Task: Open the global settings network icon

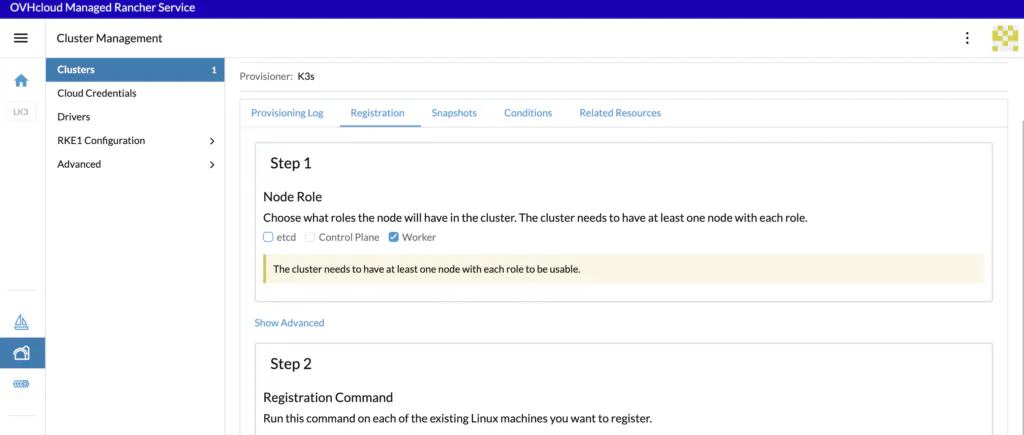Action: coord(22,384)
